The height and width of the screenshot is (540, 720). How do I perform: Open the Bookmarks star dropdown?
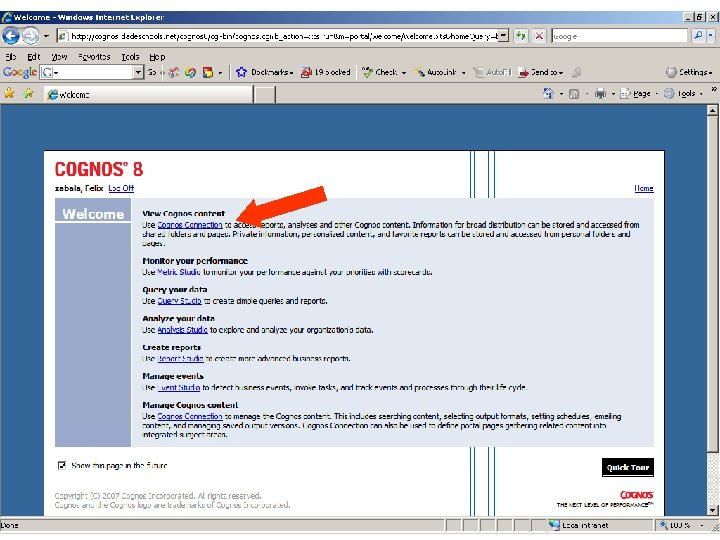coord(264,72)
